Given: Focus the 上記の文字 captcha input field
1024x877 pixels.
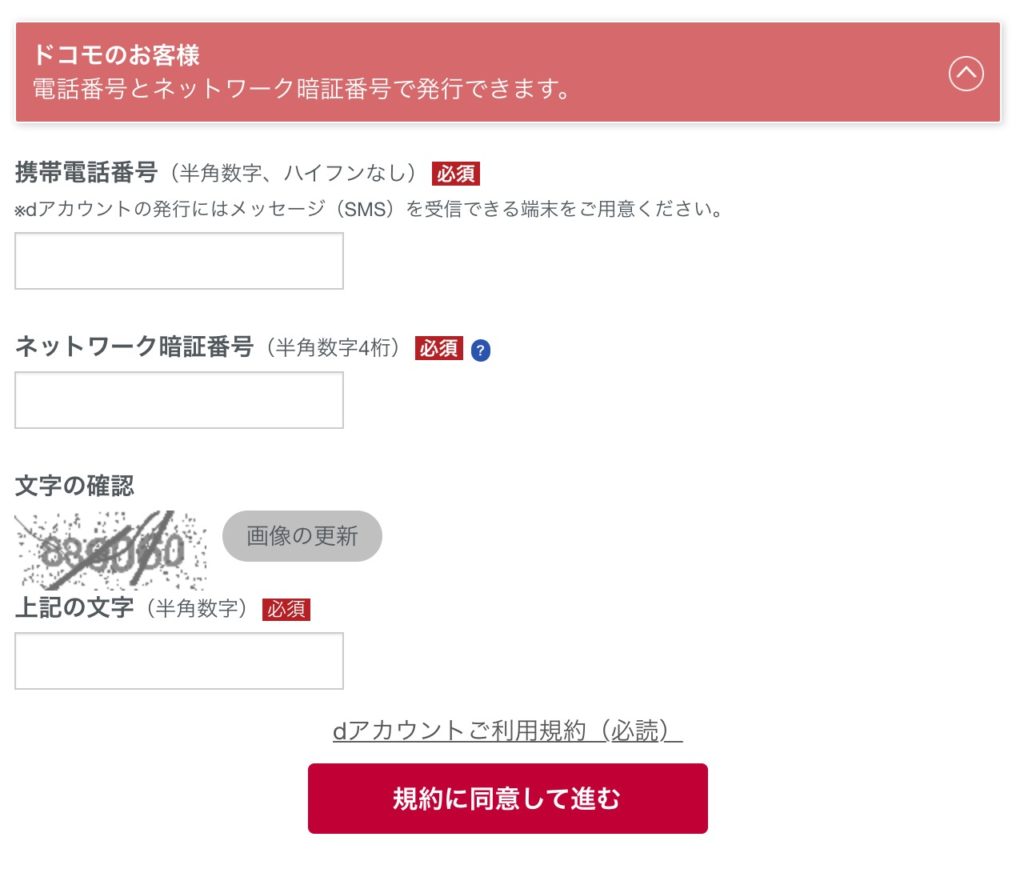Looking at the screenshot, I should (x=179, y=661).
